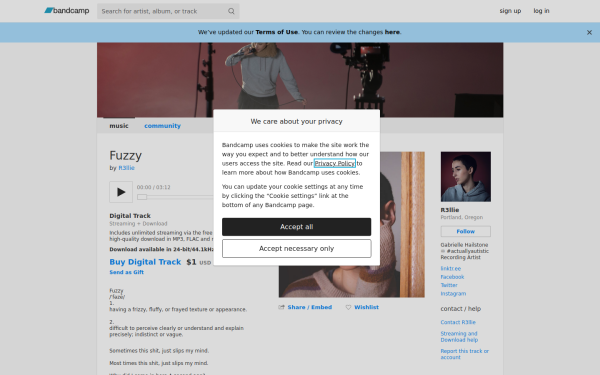Open the Terms of Use link in banner
Image resolution: width=600 pixels, height=375 pixels.
point(277,32)
